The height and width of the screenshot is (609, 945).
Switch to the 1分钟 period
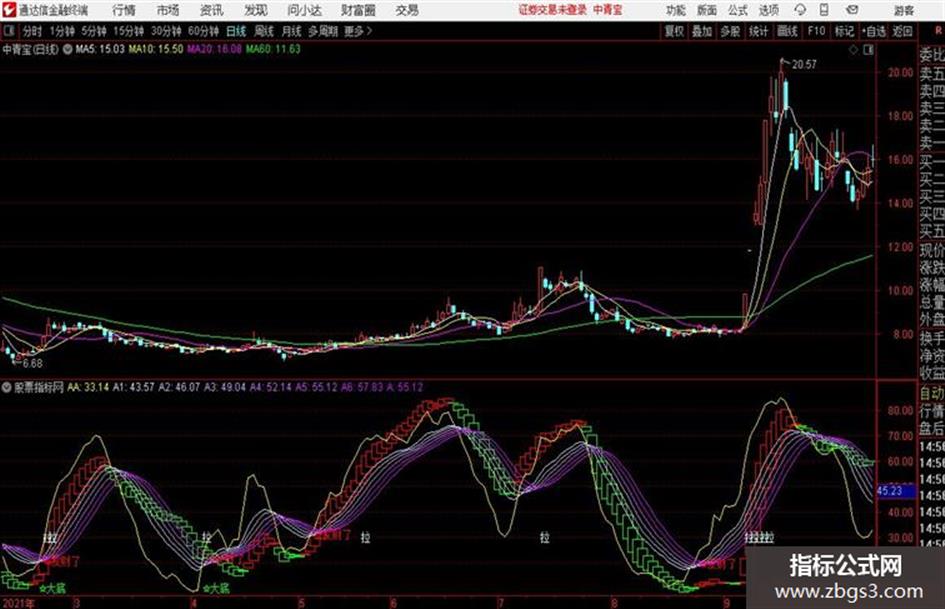[x=61, y=31]
